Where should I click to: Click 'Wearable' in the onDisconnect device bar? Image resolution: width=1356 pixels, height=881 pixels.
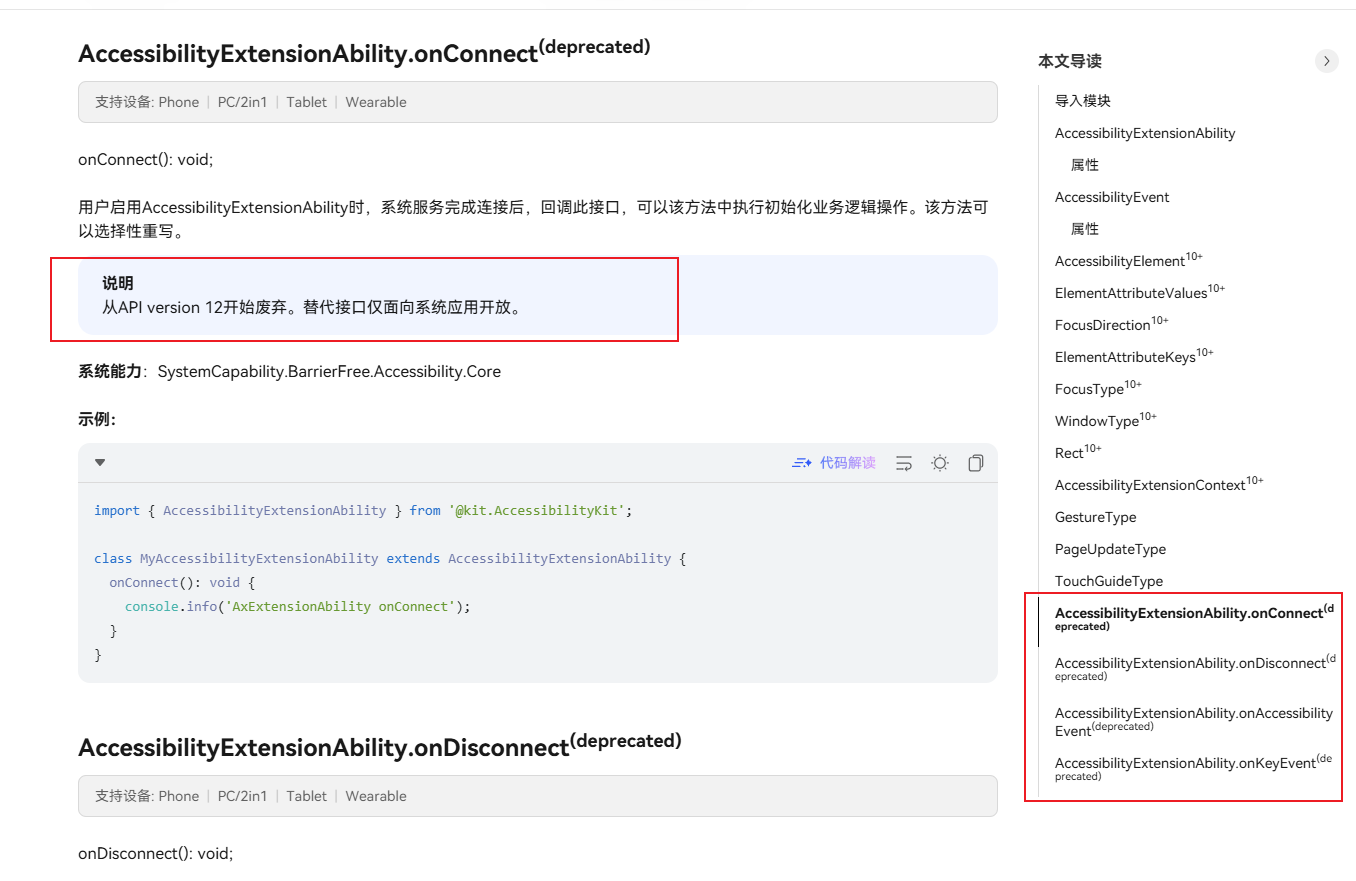pyautogui.click(x=376, y=796)
